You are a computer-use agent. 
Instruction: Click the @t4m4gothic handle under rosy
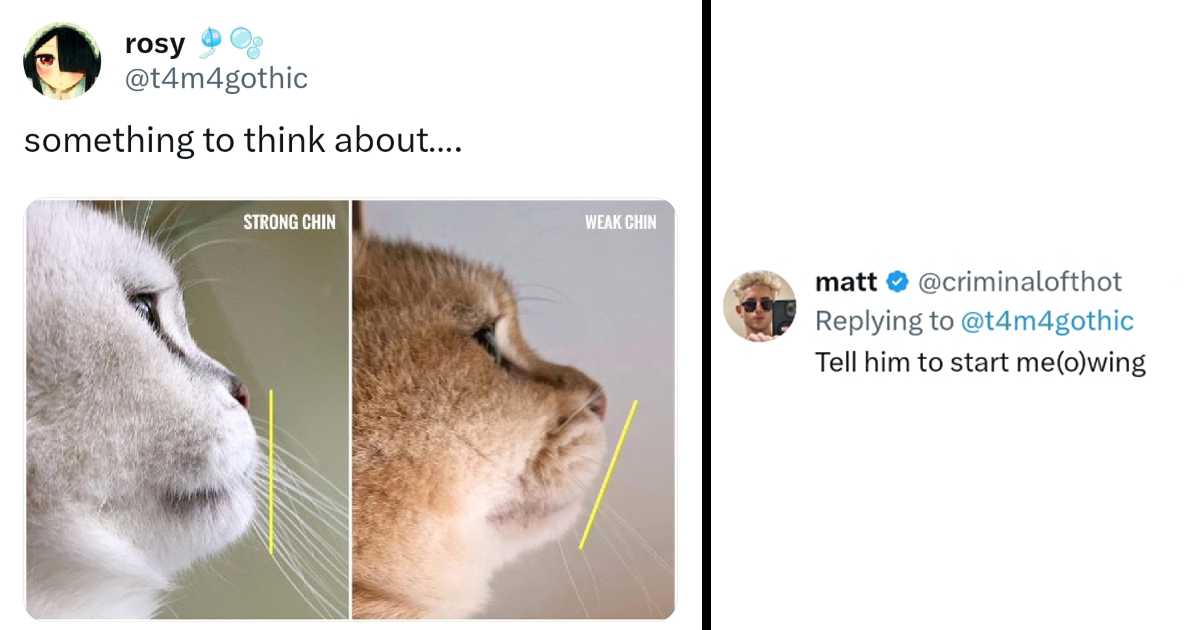click(x=215, y=79)
